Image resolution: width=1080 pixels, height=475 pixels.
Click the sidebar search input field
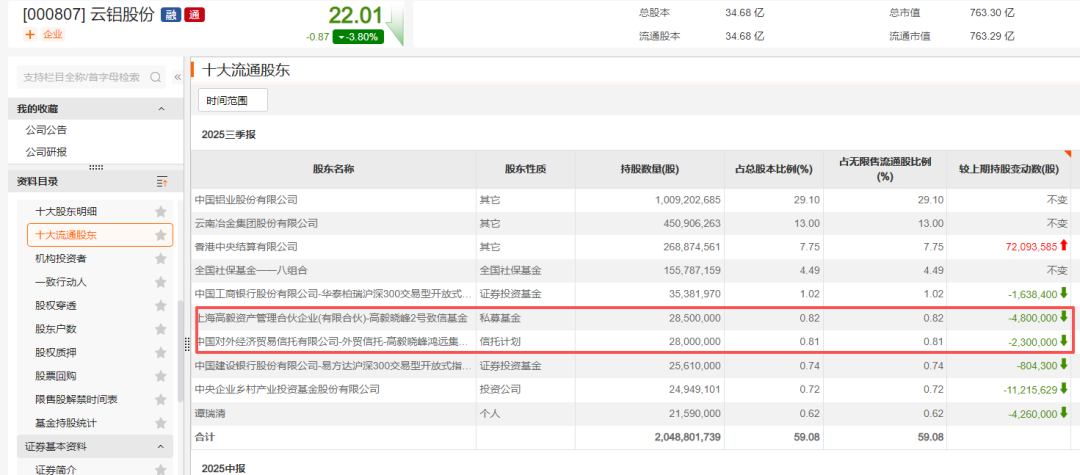tap(80, 77)
